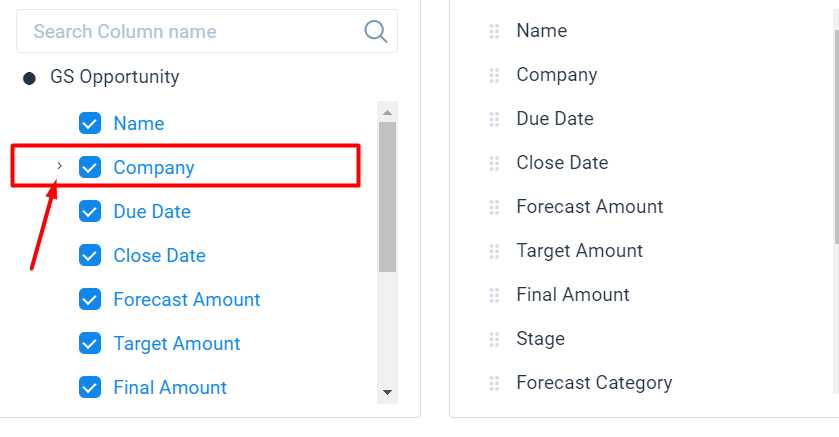Expand the Company lookup chevron

click(x=59, y=166)
